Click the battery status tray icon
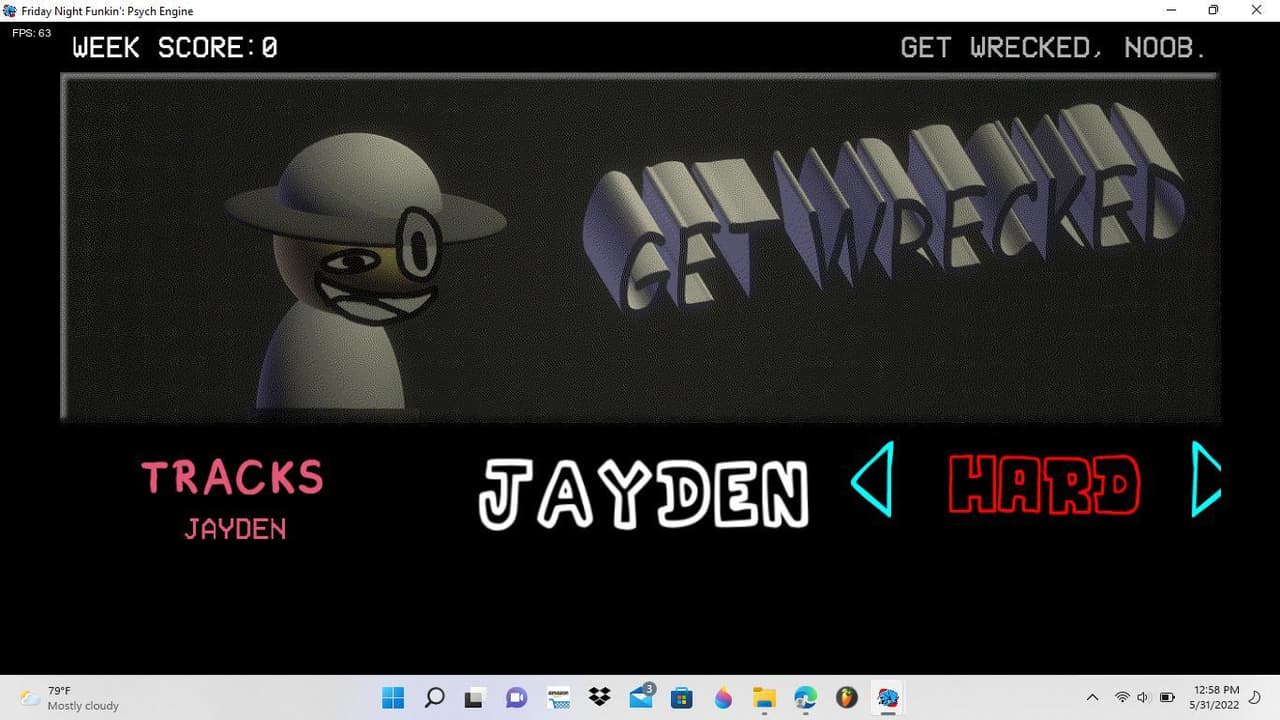 click(1167, 698)
